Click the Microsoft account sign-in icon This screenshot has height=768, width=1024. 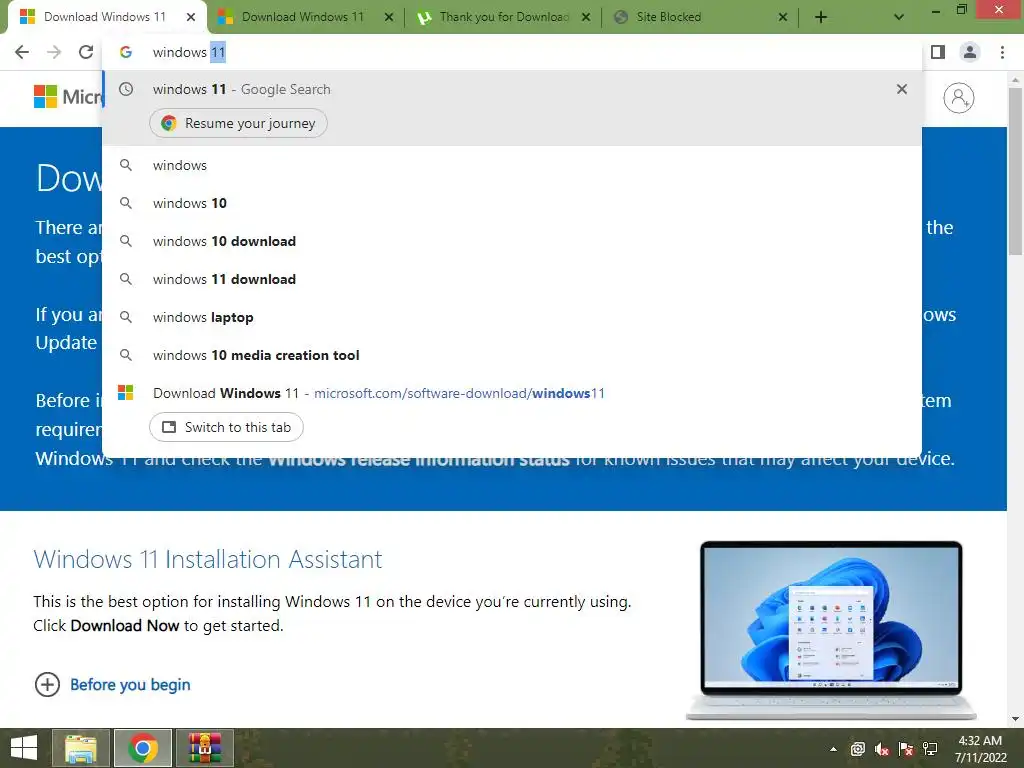click(959, 98)
